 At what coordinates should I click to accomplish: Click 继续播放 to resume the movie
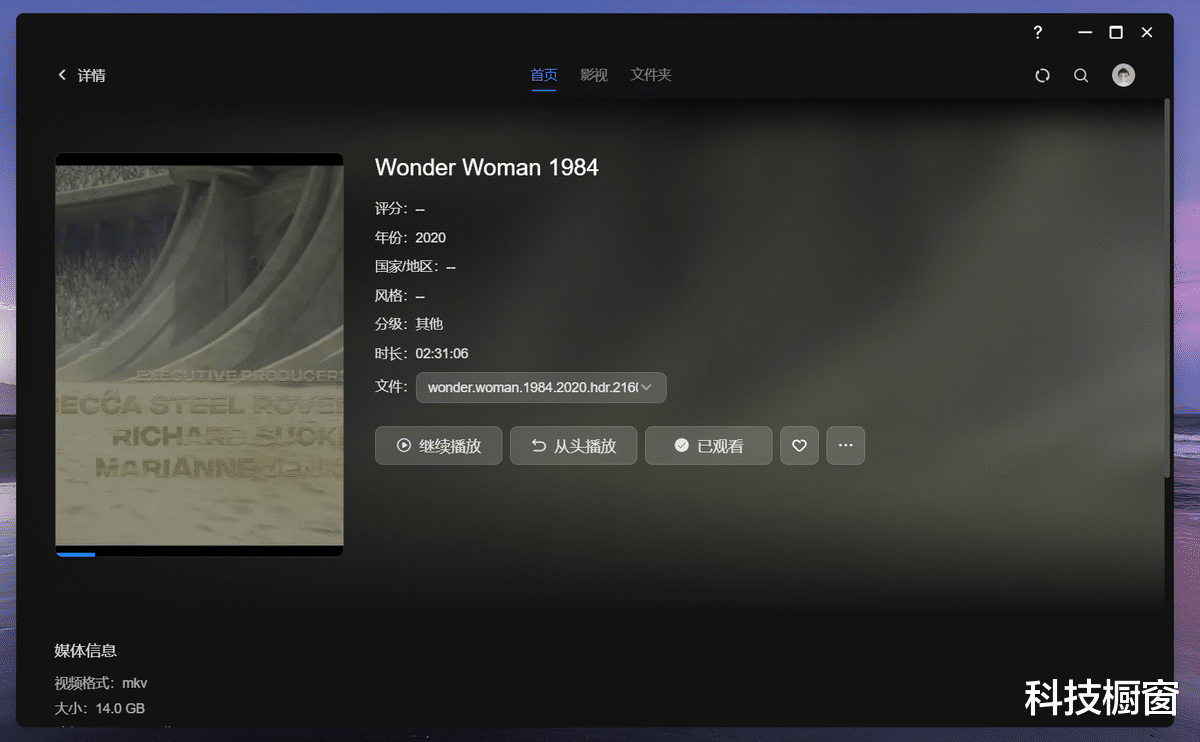pyautogui.click(x=438, y=446)
